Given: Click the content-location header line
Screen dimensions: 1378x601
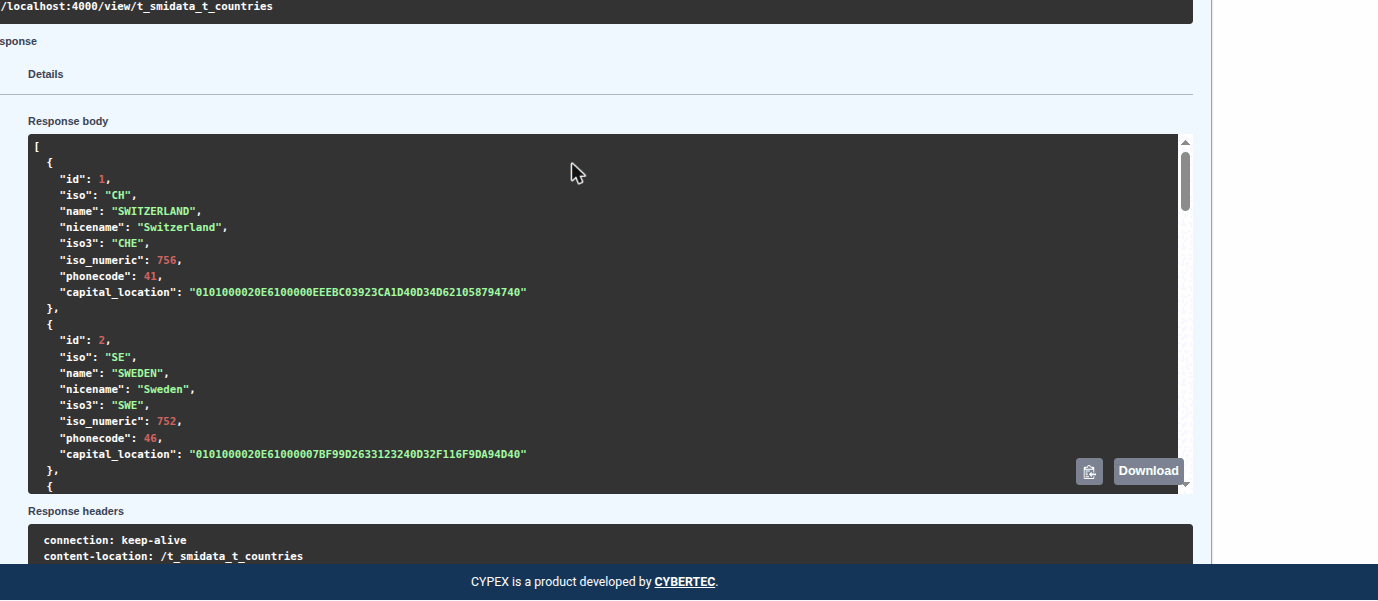Looking at the screenshot, I should (173, 556).
